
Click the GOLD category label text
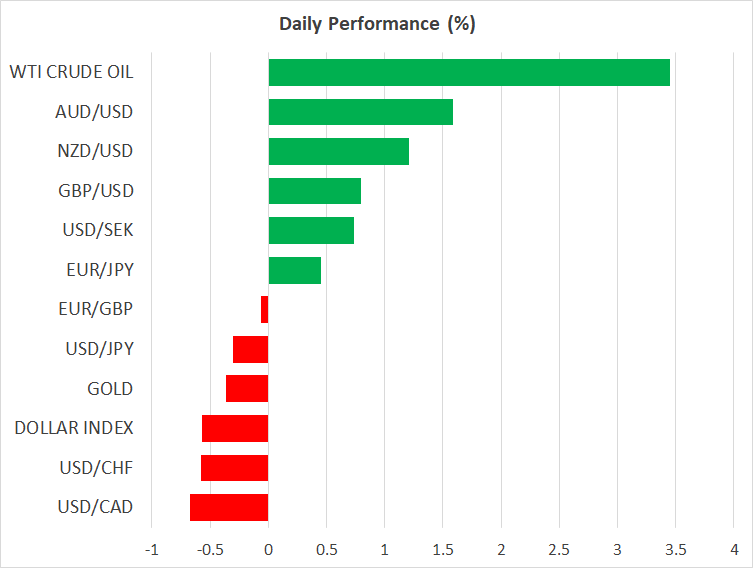coord(109,388)
